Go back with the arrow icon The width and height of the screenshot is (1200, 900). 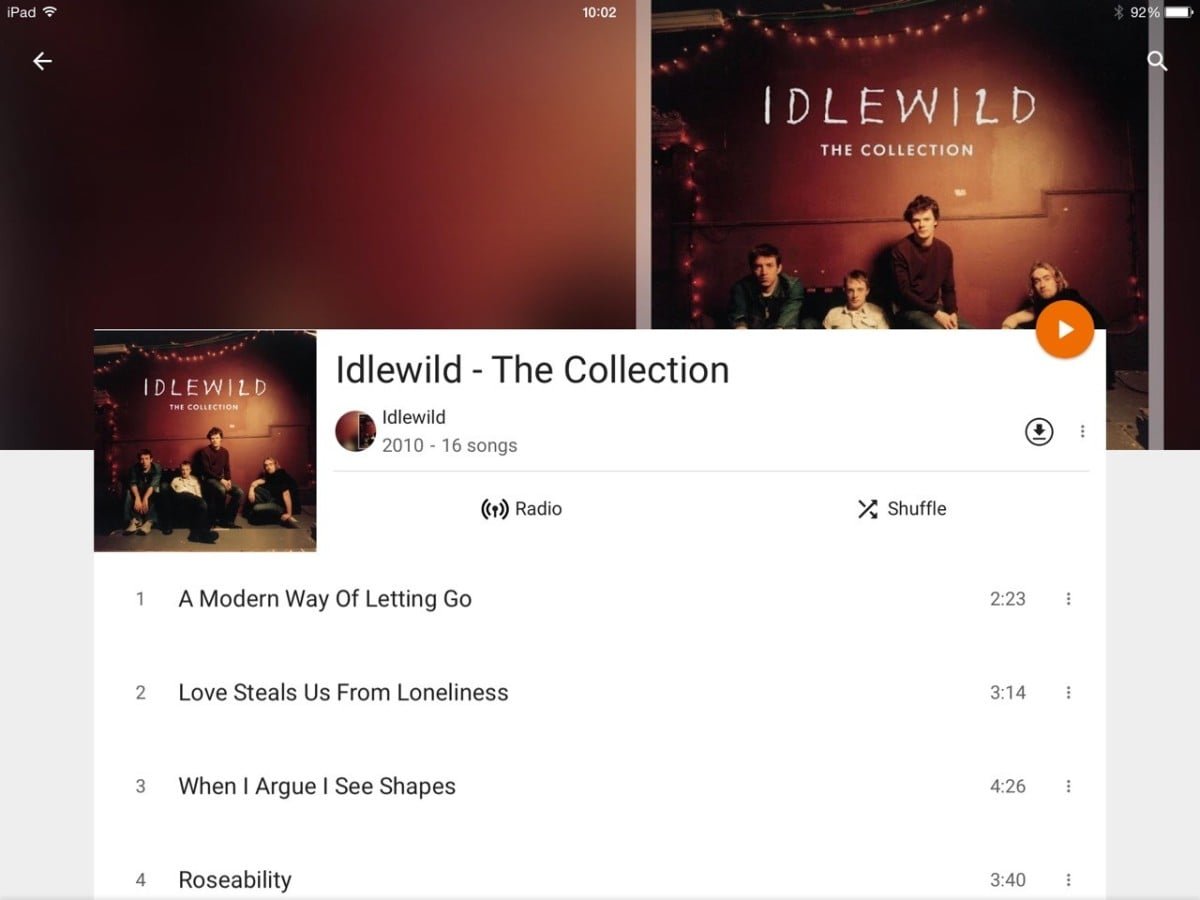42,62
